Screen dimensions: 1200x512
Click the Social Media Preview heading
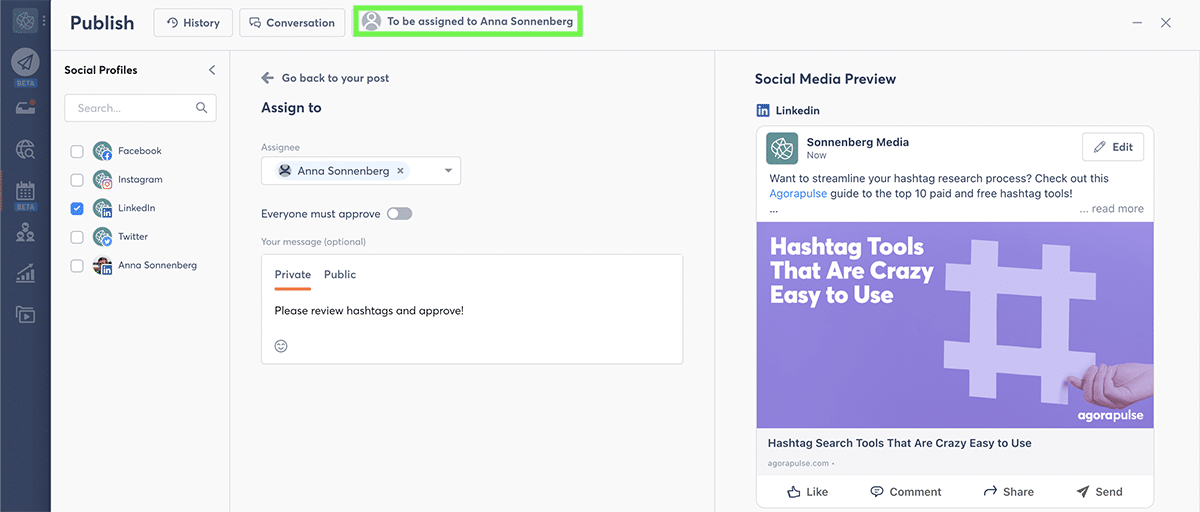(x=825, y=79)
